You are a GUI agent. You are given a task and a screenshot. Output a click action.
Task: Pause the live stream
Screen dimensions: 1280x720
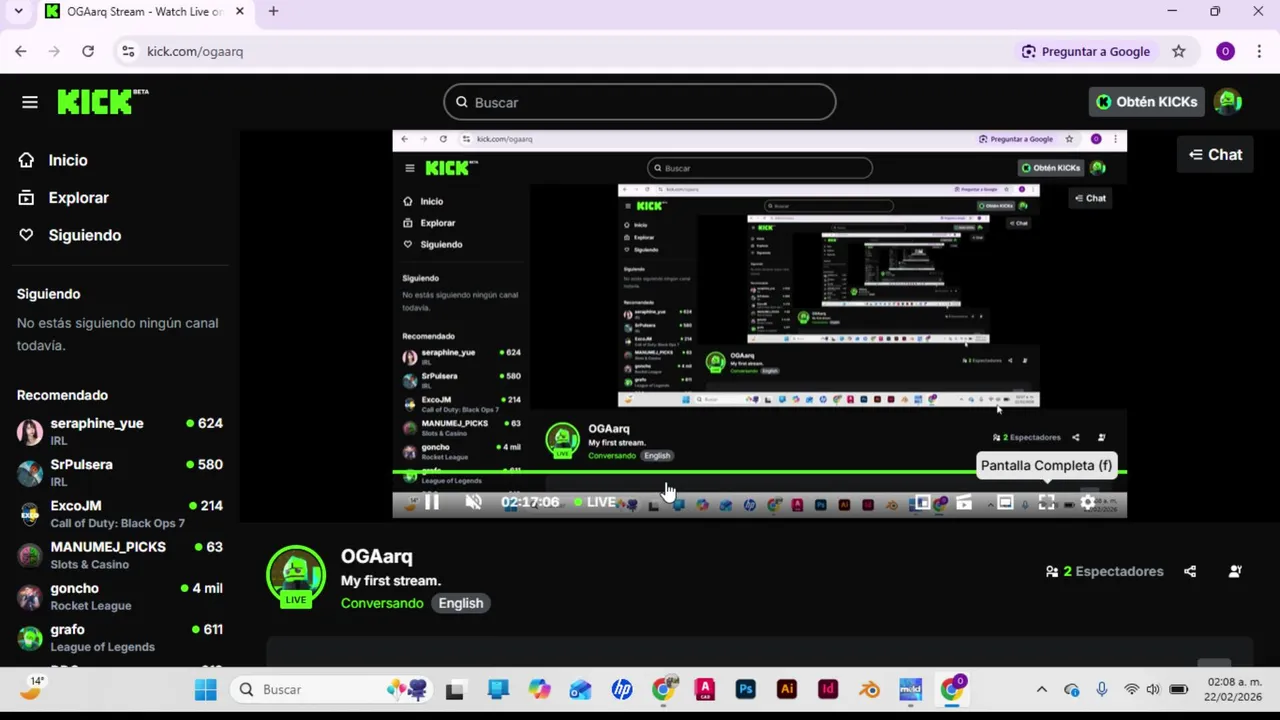432,502
